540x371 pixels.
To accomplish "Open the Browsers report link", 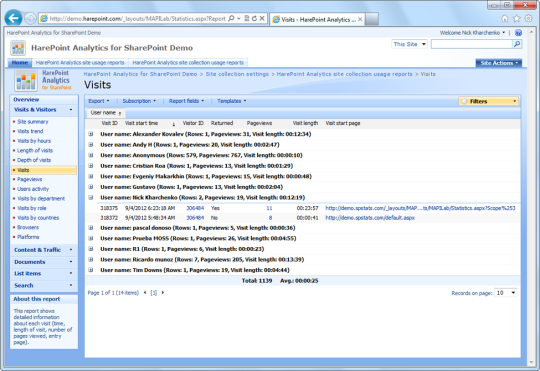I will click(x=28, y=227).
